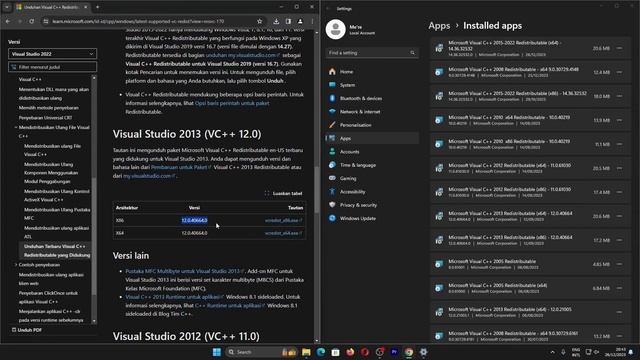Screen dimensions: 640x360
Task: Open Mendistribusikan ulang aplikasi ATL item
Action: pyautogui.click(x=56, y=232)
